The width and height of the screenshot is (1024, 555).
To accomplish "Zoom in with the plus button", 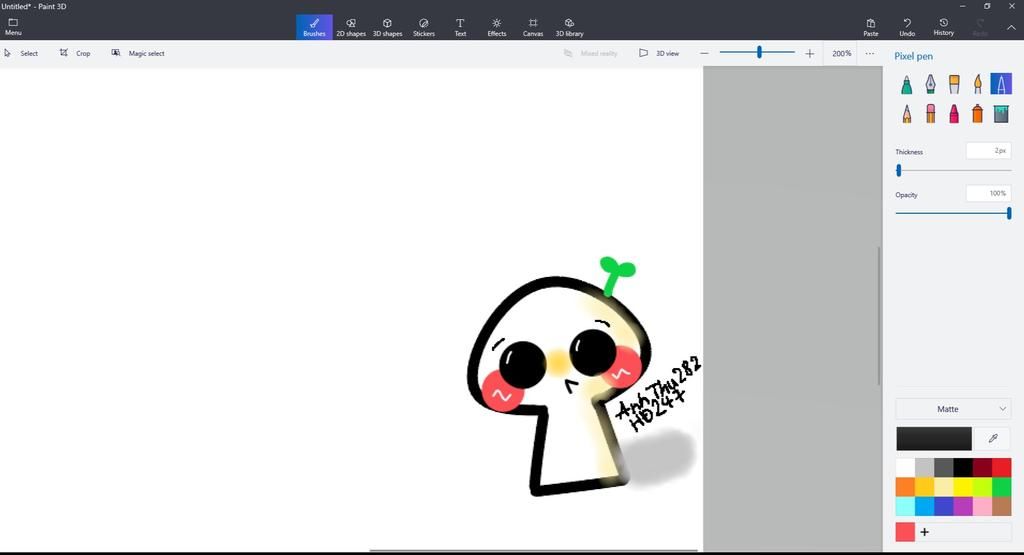I will click(810, 54).
